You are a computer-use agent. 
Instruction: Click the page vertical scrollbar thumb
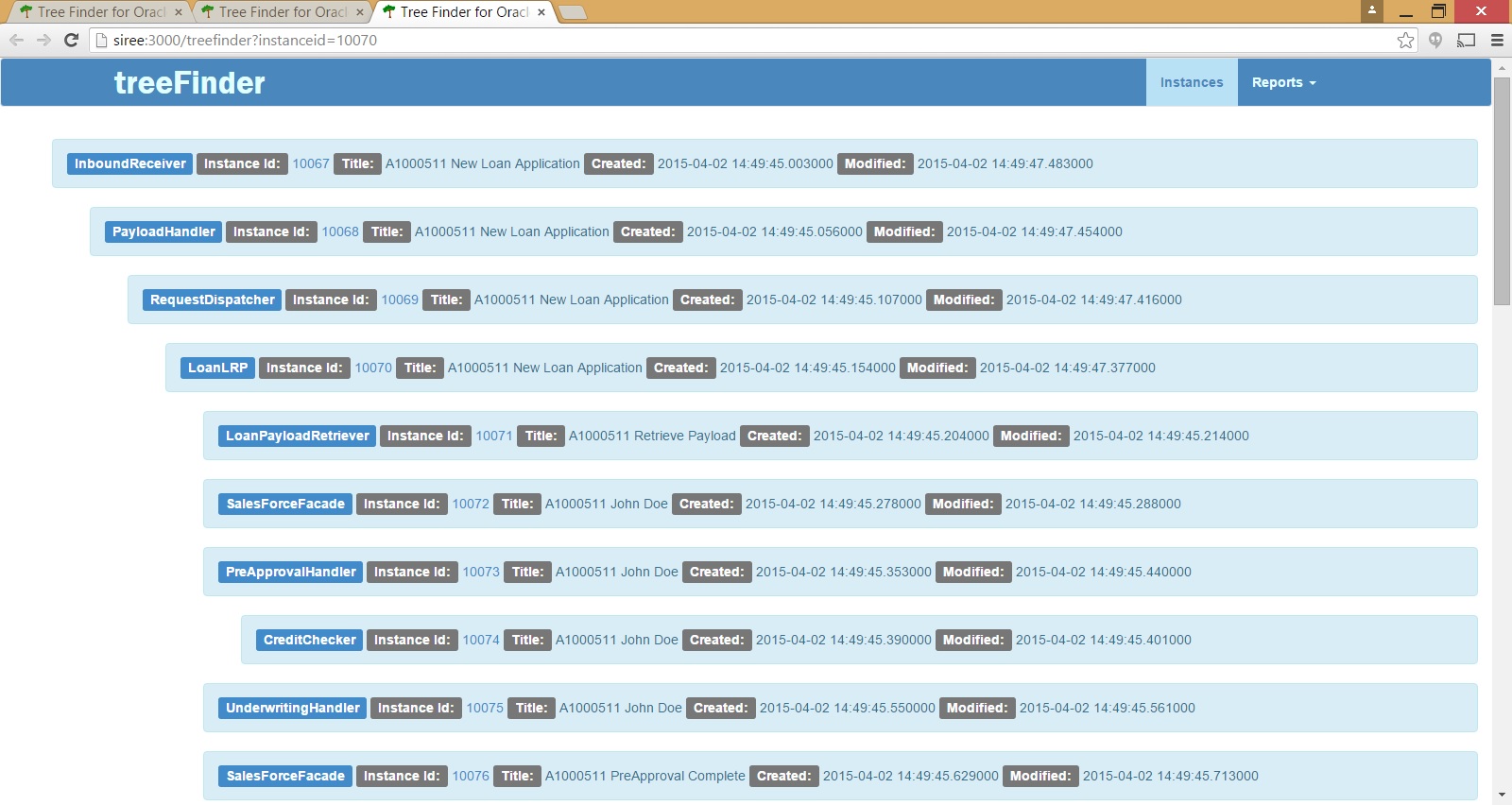click(x=1502, y=192)
